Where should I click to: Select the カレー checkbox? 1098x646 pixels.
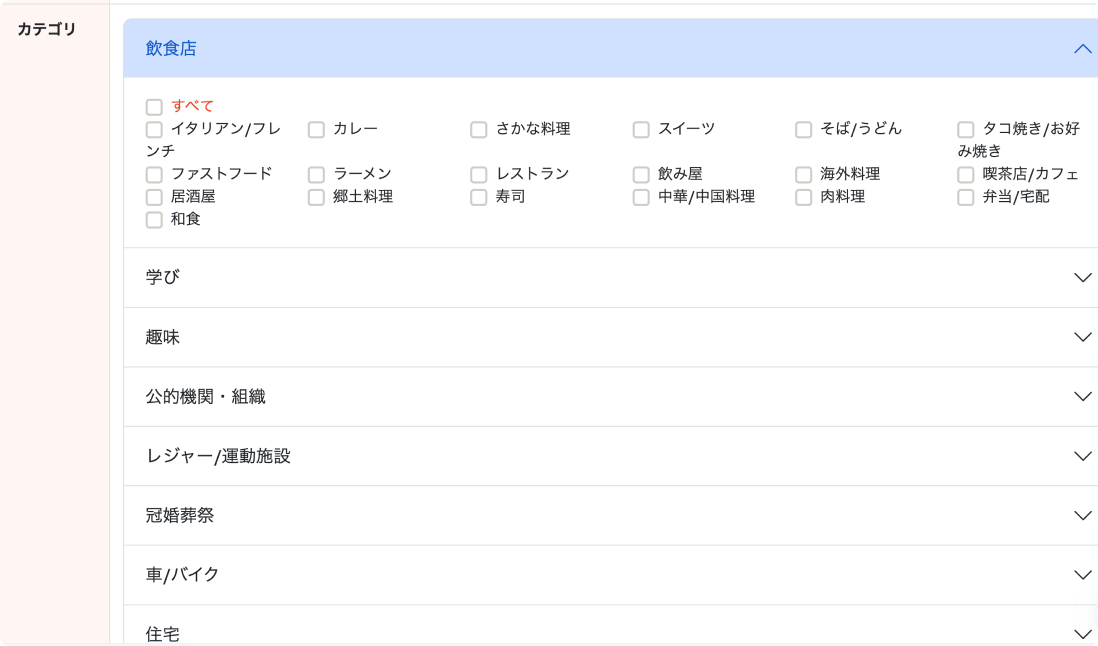click(x=316, y=130)
